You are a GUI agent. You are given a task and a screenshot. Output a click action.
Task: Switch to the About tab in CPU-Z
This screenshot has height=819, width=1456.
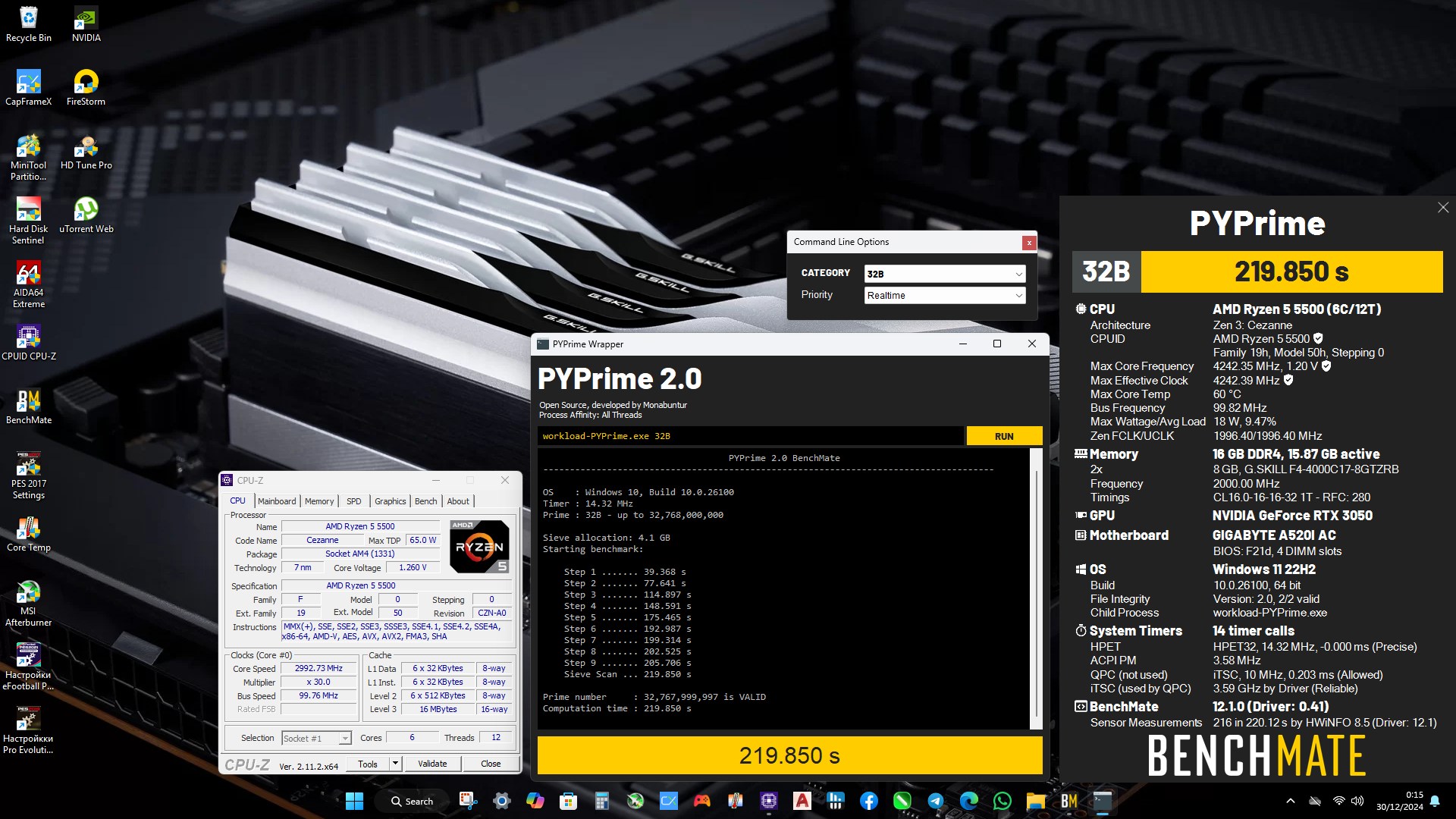point(458,501)
